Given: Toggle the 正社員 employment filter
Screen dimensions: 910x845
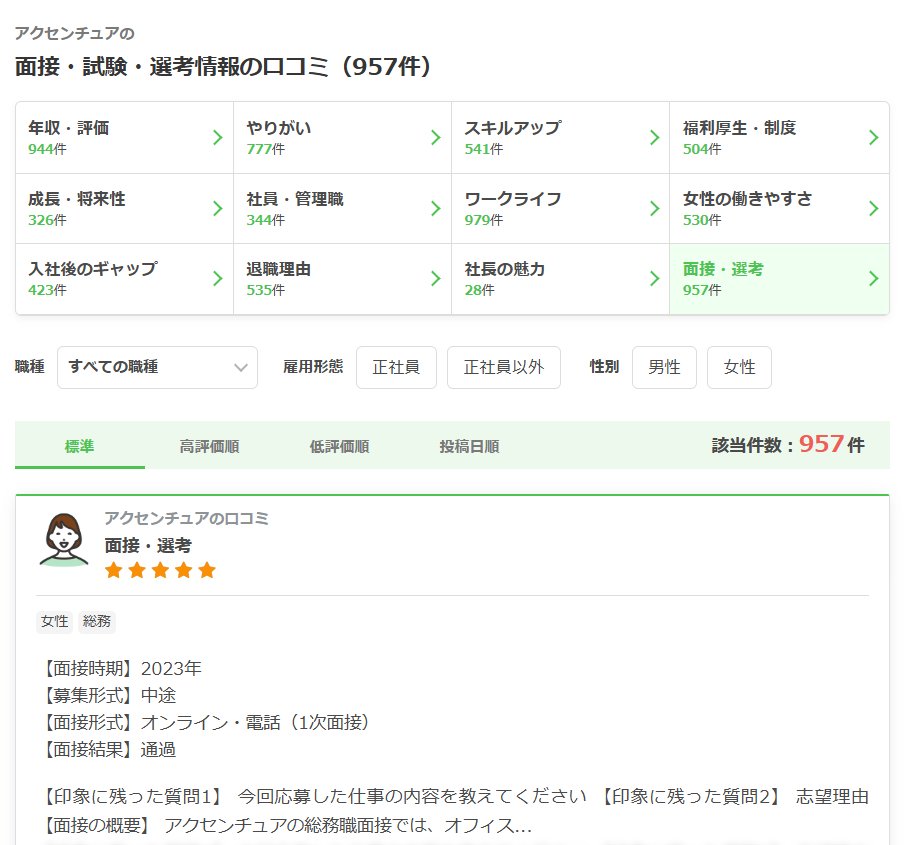Looking at the screenshot, I should (396, 367).
